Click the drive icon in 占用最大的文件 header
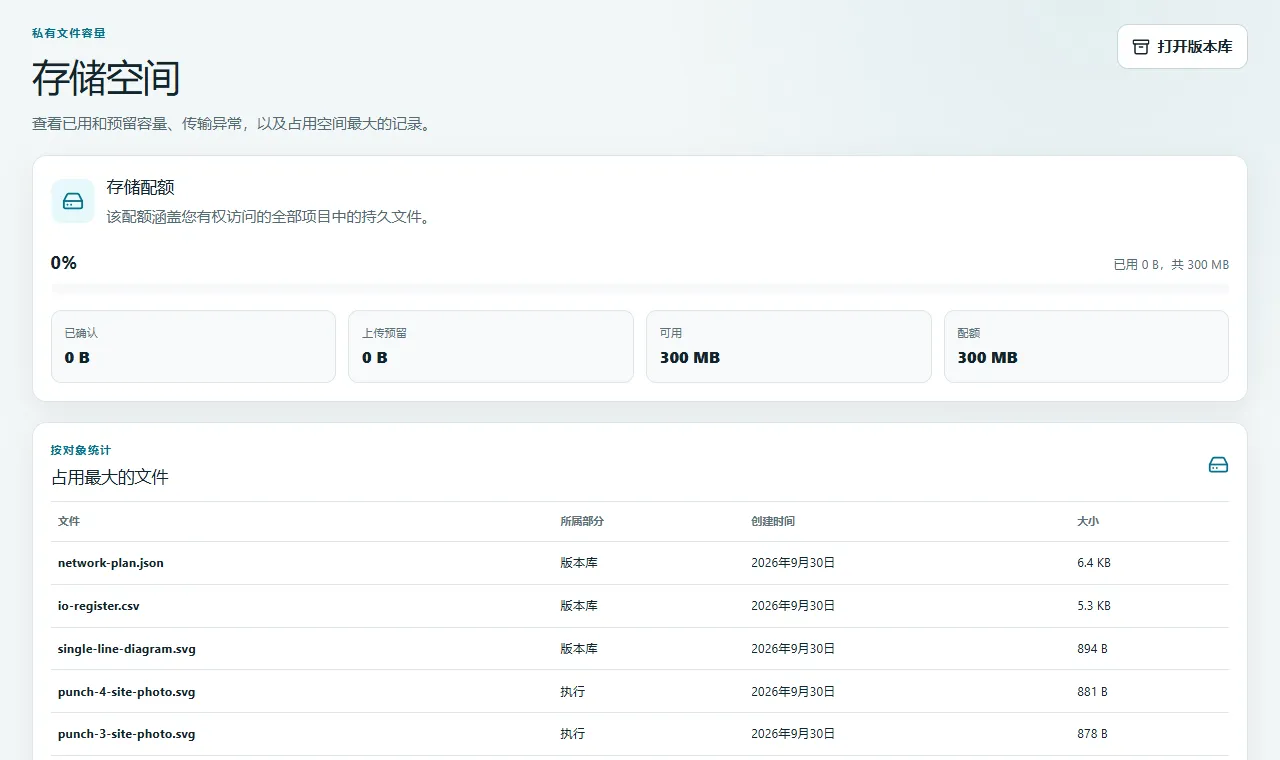The image size is (1280, 760). pyautogui.click(x=1218, y=465)
